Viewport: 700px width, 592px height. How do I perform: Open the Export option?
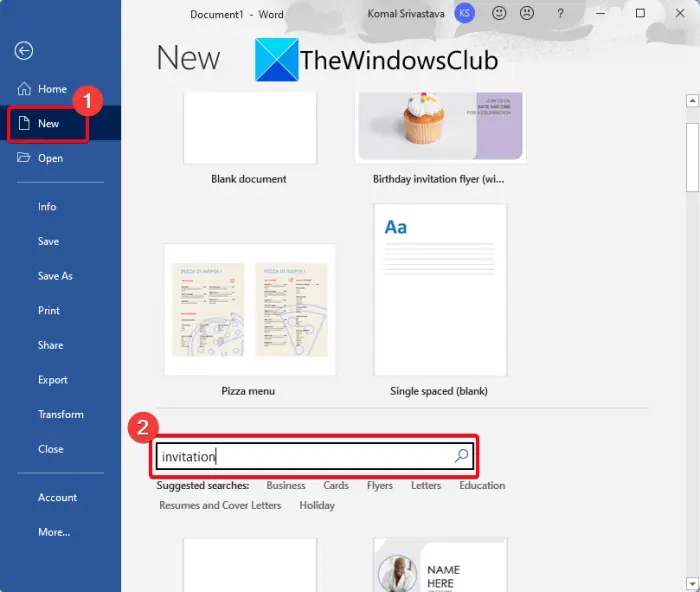53,380
